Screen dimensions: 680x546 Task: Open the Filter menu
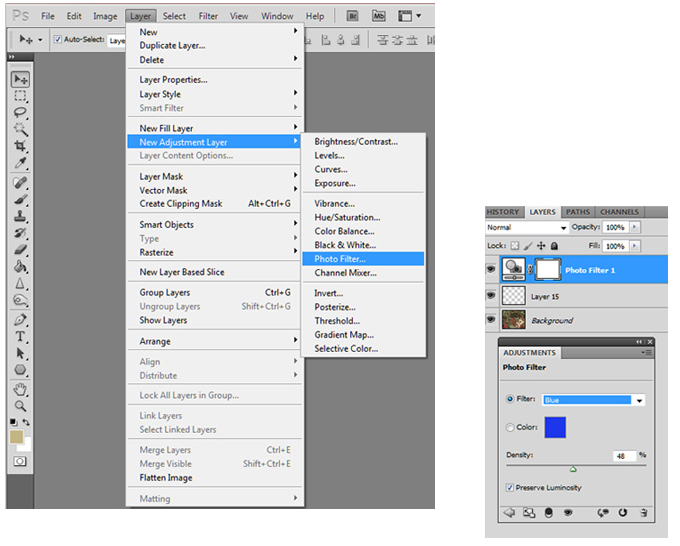click(x=208, y=16)
